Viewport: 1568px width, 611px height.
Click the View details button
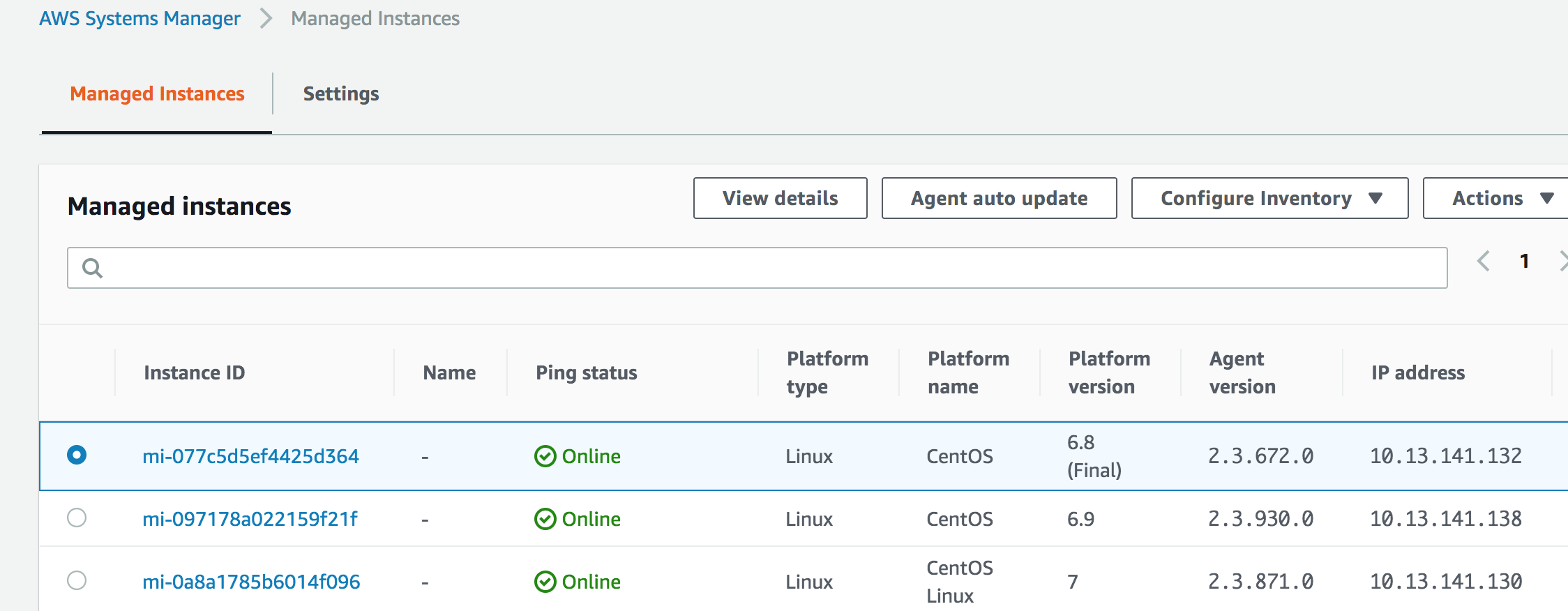[781, 198]
